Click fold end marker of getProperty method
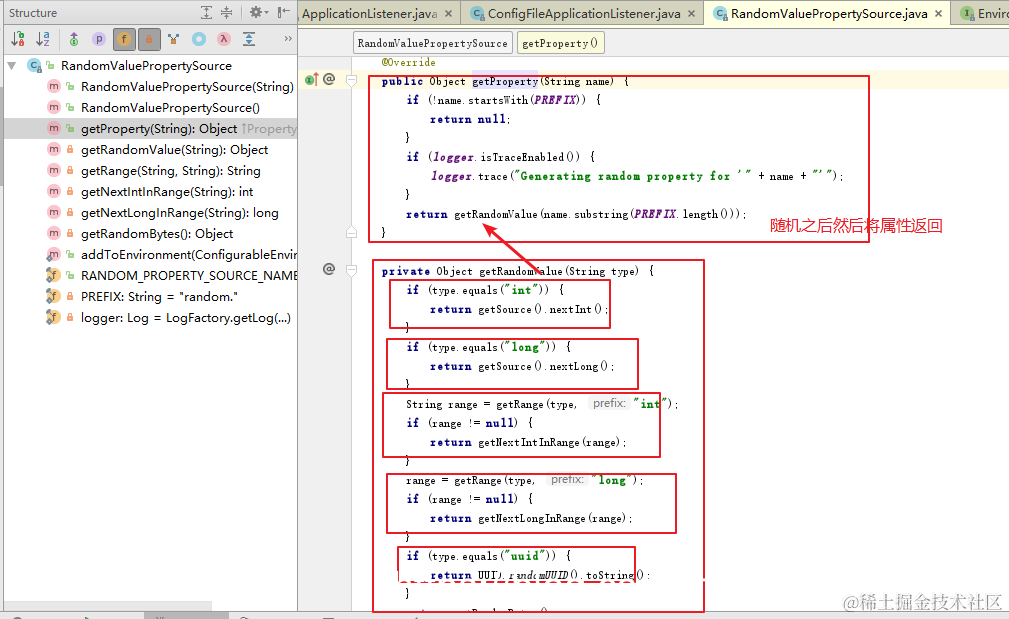Image resolution: width=1009 pixels, height=619 pixels. point(351,232)
